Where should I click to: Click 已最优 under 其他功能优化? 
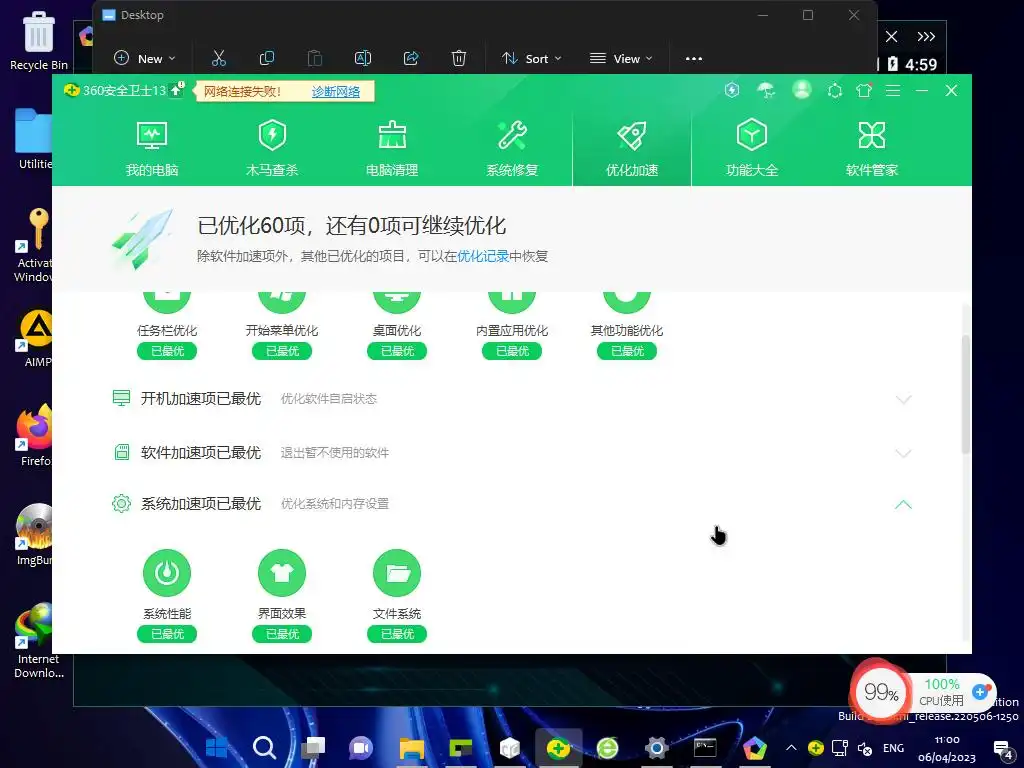pos(627,351)
